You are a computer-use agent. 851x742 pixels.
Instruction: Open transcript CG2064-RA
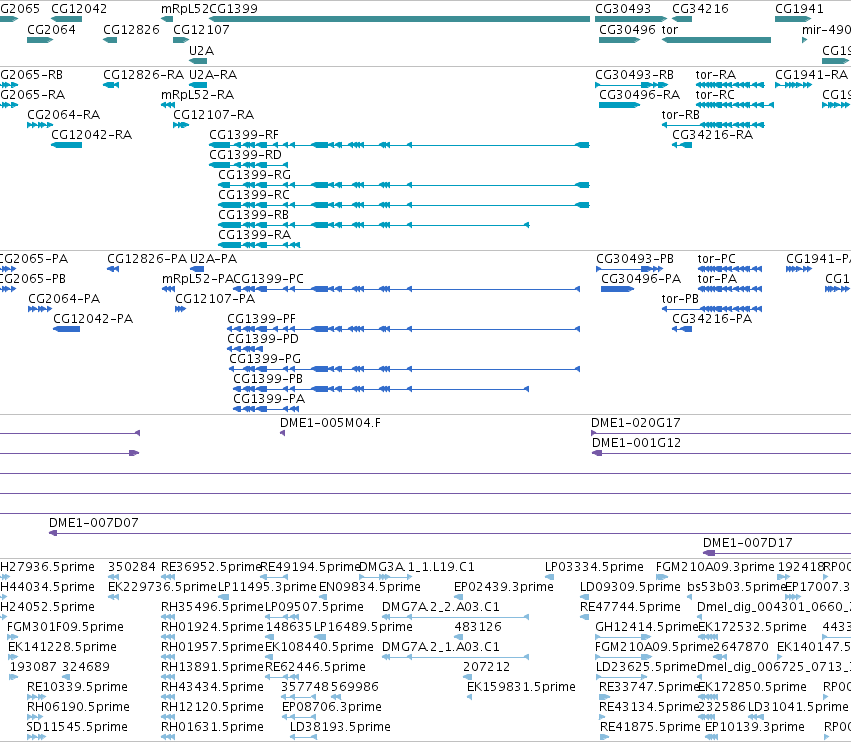[x=63, y=115]
